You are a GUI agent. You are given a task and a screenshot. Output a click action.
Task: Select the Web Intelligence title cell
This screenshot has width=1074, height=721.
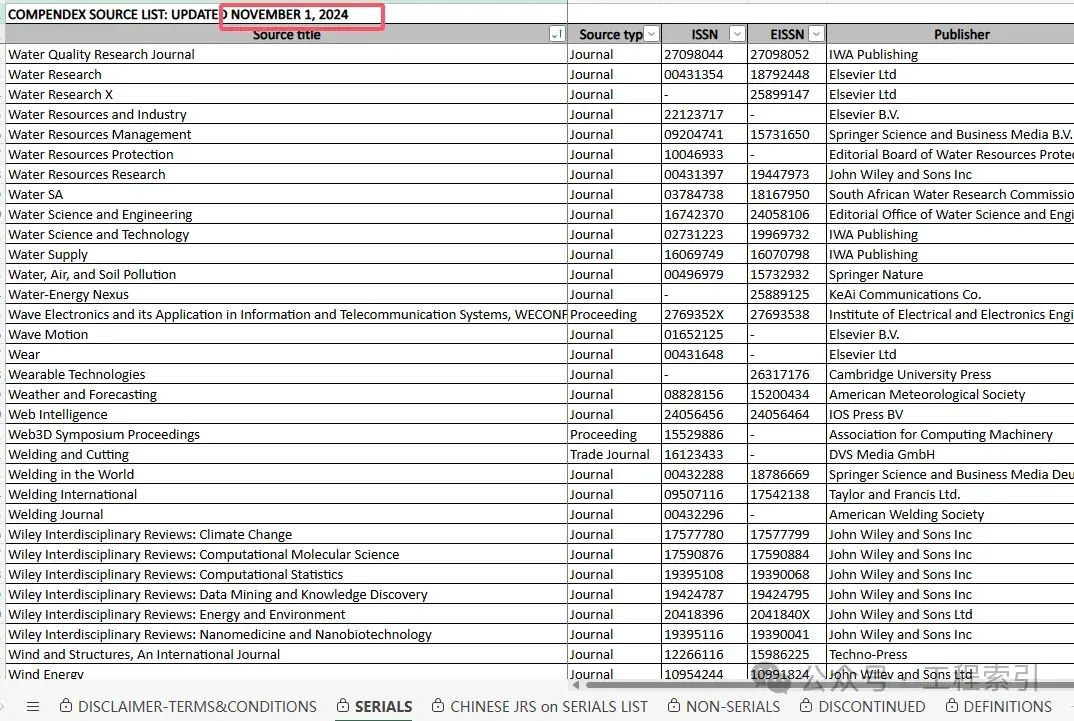pyautogui.click(x=286, y=414)
